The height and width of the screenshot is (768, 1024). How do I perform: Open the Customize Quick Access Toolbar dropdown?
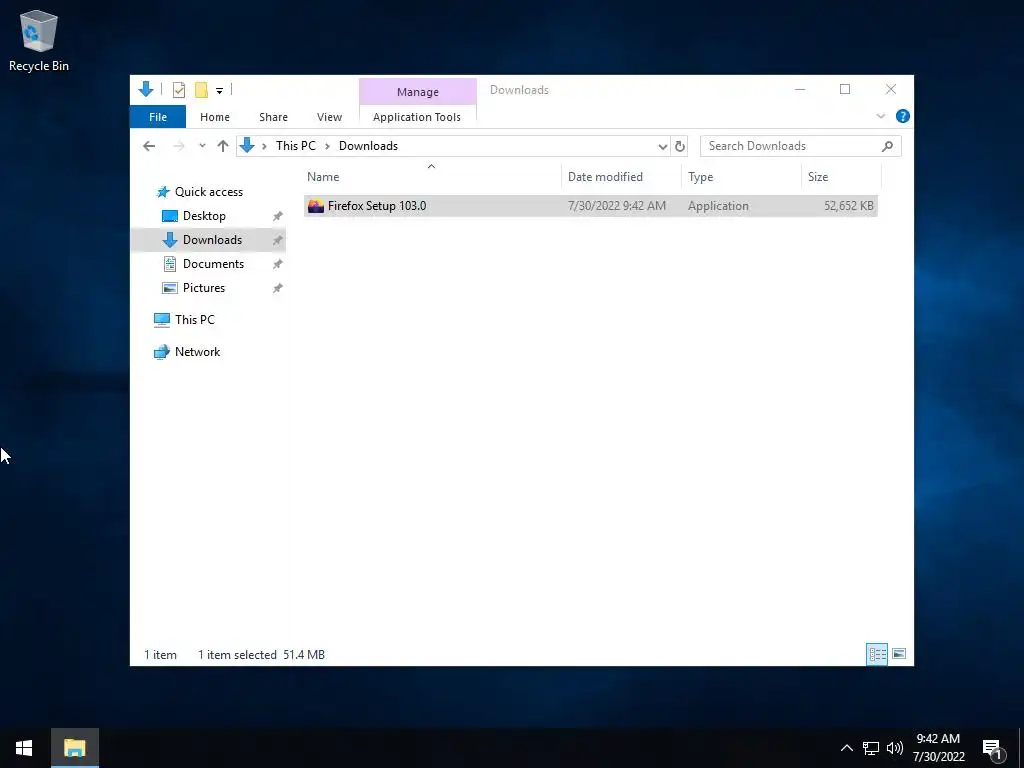pyautogui.click(x=219, y=91)
